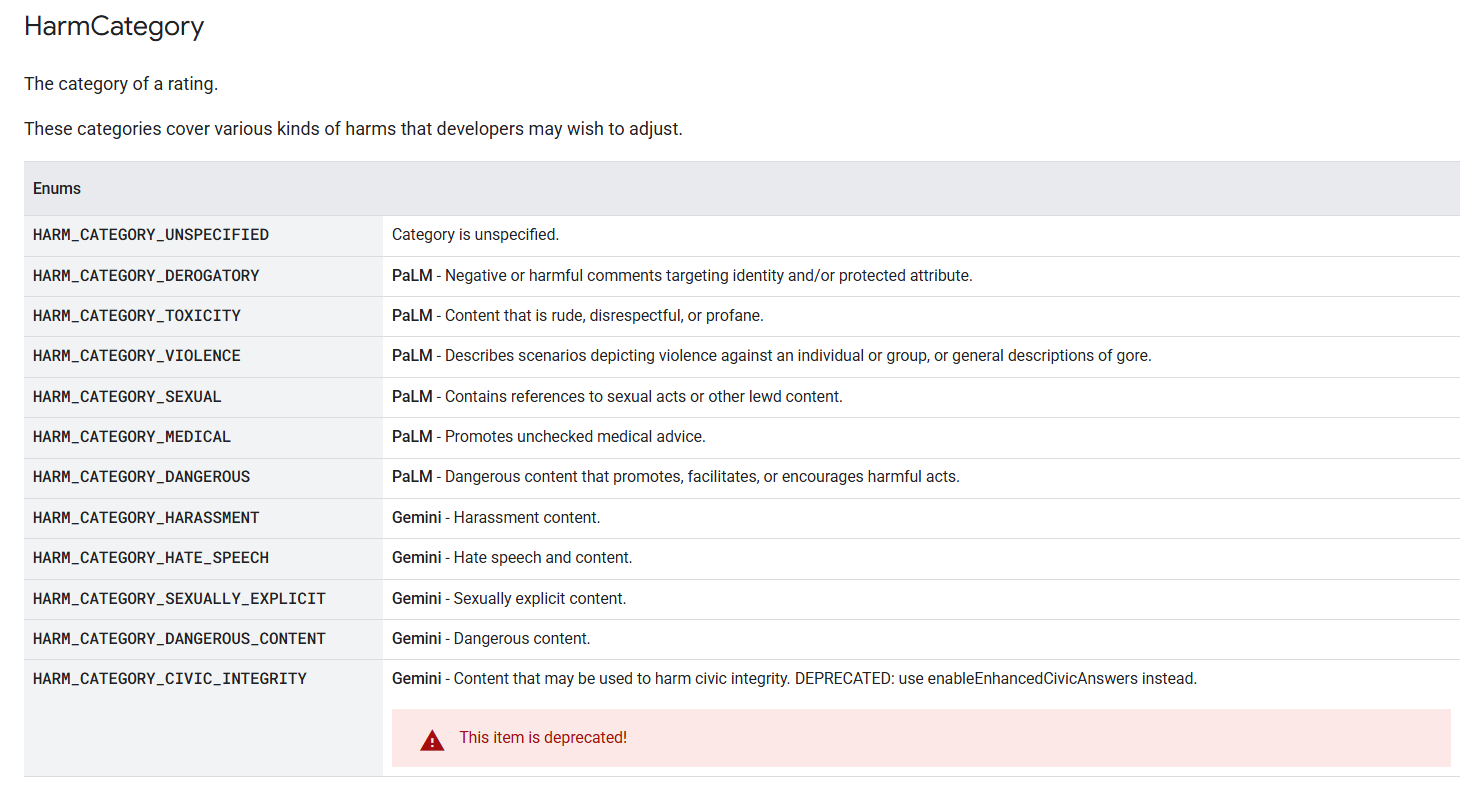Click the "Hate speech and content" description
The image size is (1480, 786).
coord(543,558)
